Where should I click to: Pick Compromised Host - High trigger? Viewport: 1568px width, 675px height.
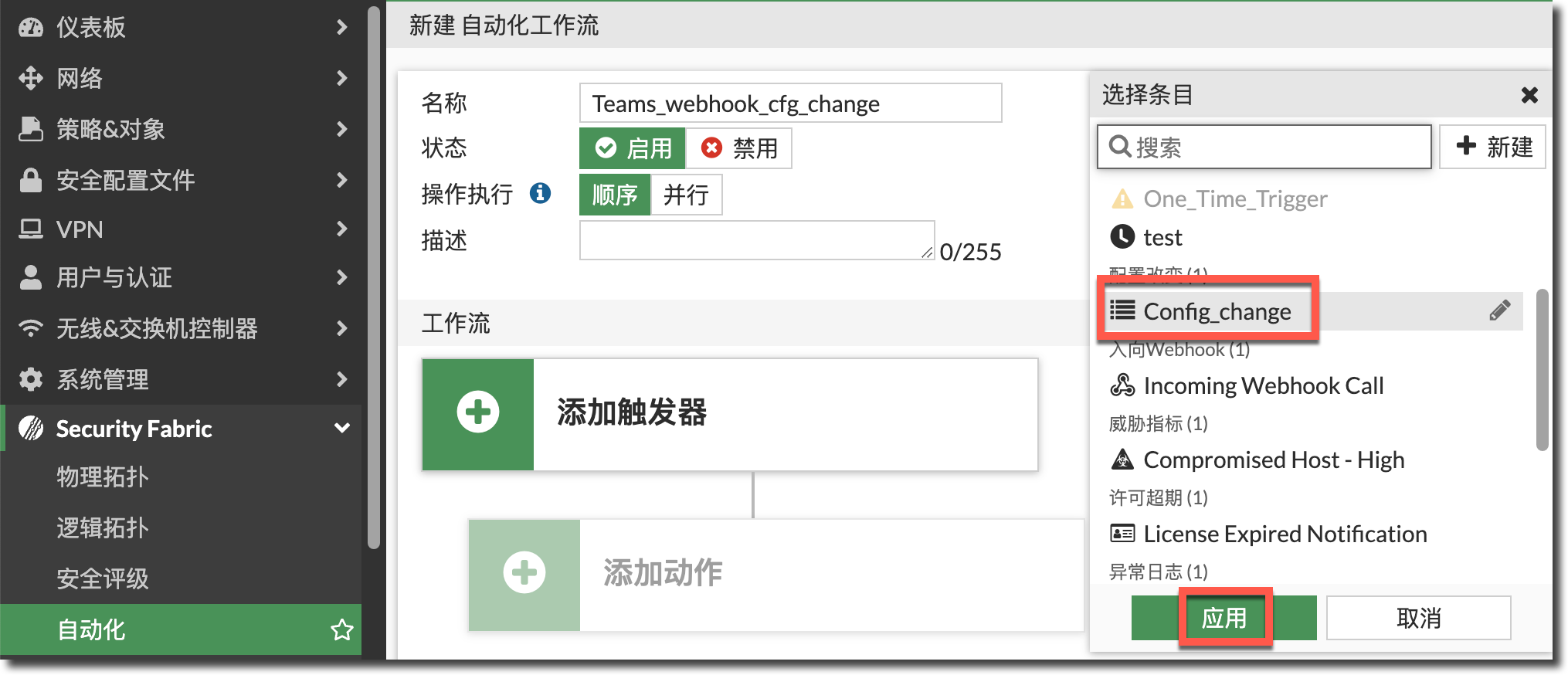1273,460
